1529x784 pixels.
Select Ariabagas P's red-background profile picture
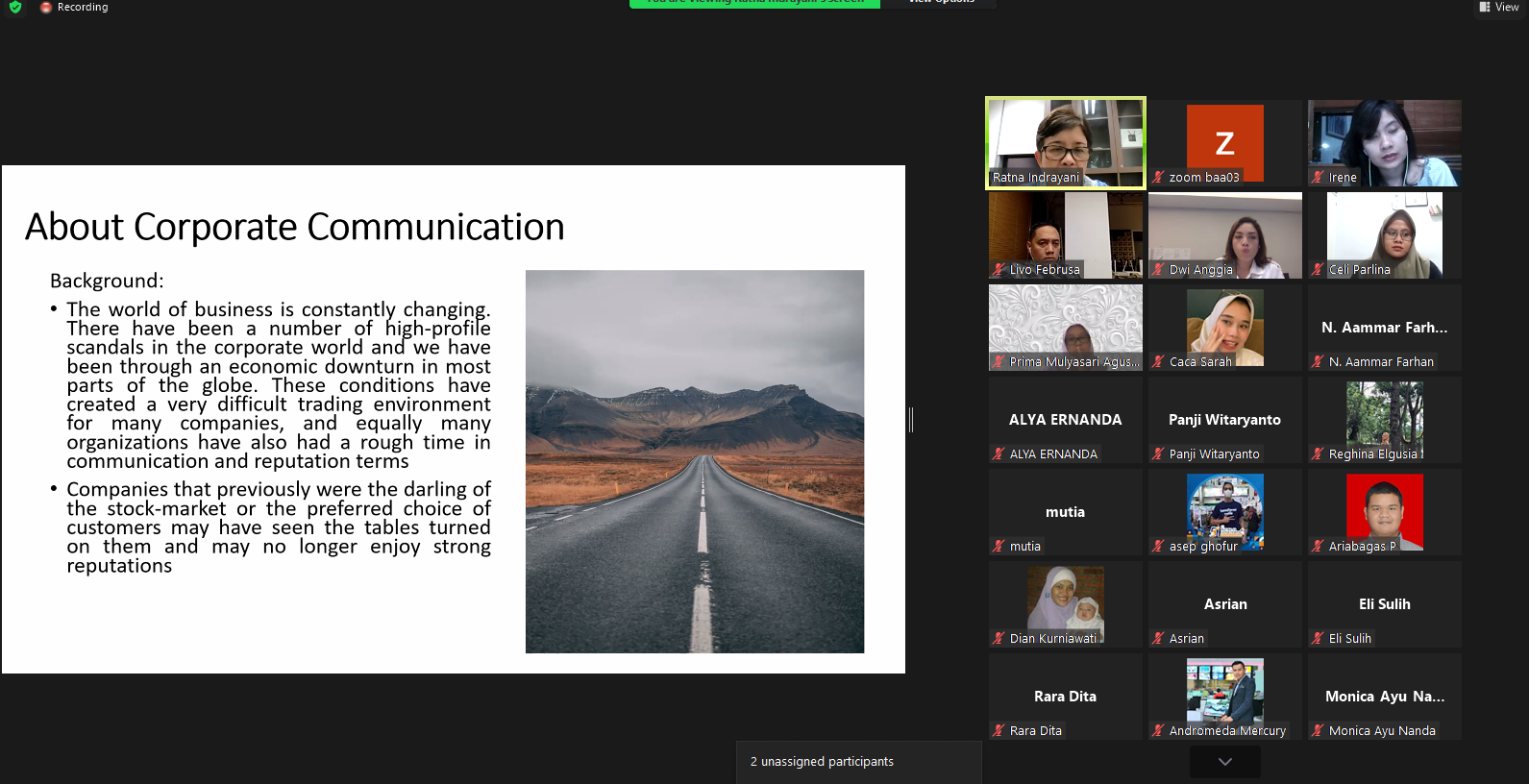tap(1385, 512)
